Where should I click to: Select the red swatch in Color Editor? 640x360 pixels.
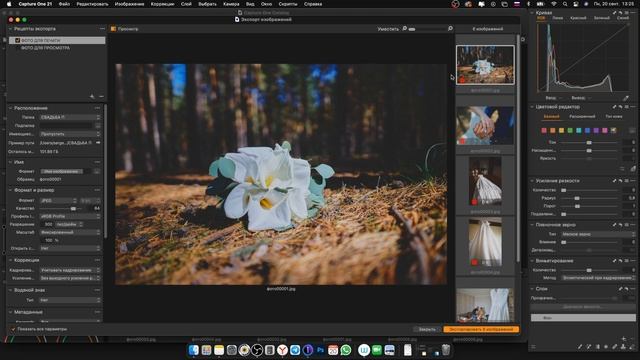(x=544, y=131)
